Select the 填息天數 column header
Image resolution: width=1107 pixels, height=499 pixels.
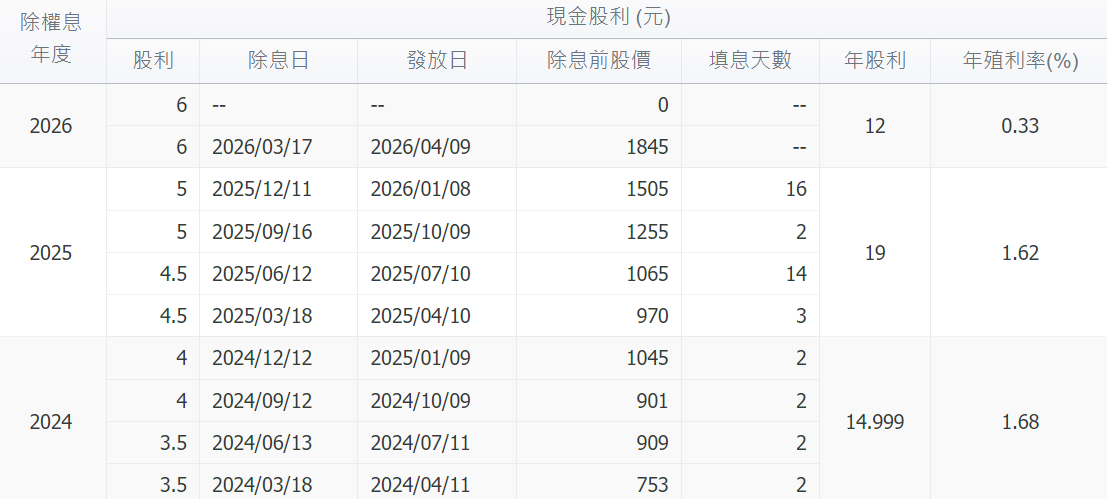[x=750, y=60]
